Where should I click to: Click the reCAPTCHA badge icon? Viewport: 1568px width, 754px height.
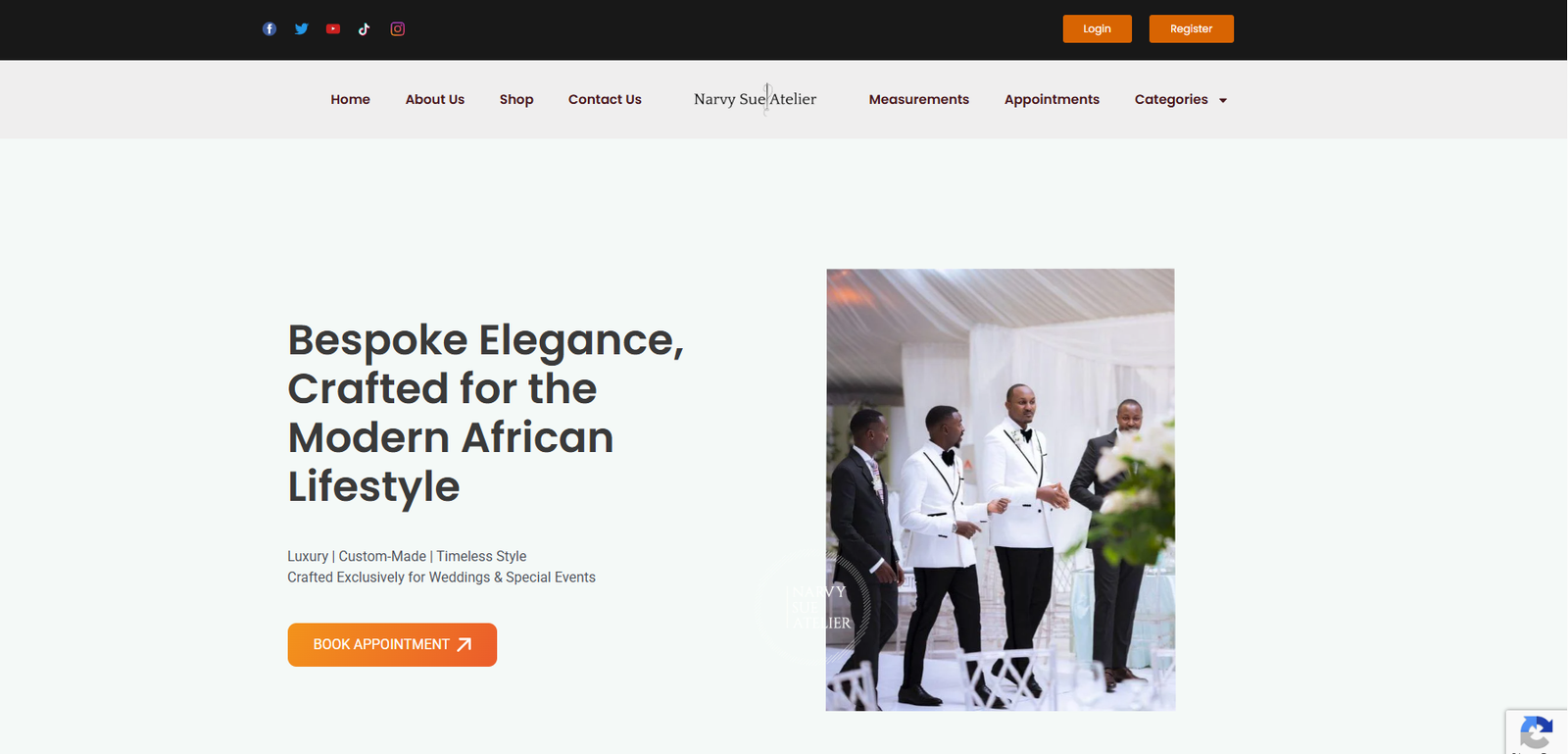tap(1537, 731)
